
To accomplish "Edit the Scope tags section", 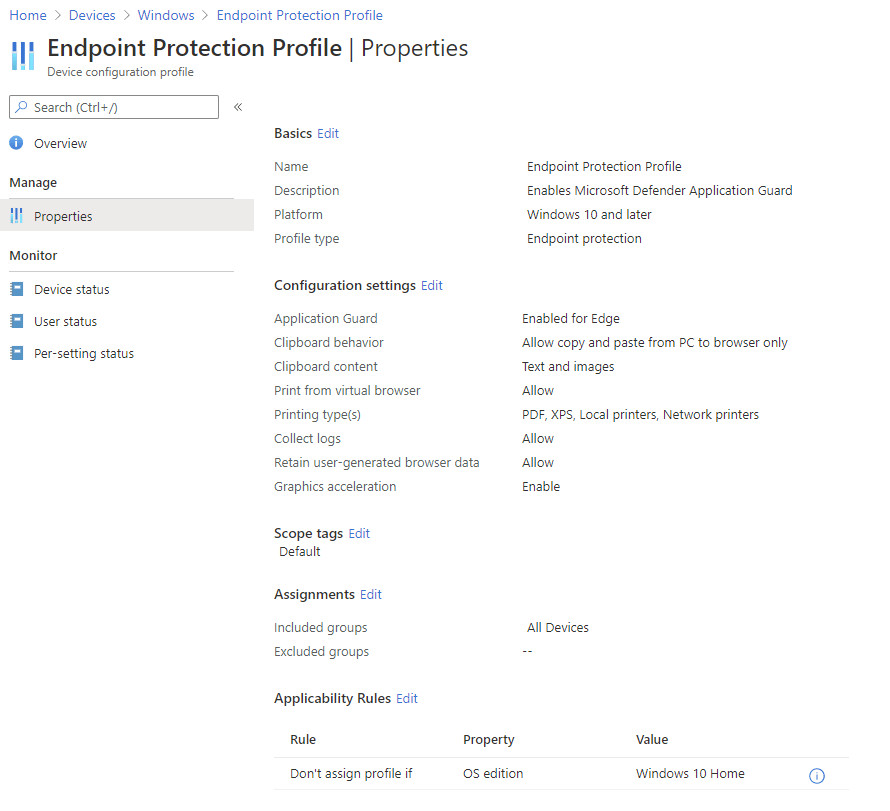I will [x=359, y=533].
